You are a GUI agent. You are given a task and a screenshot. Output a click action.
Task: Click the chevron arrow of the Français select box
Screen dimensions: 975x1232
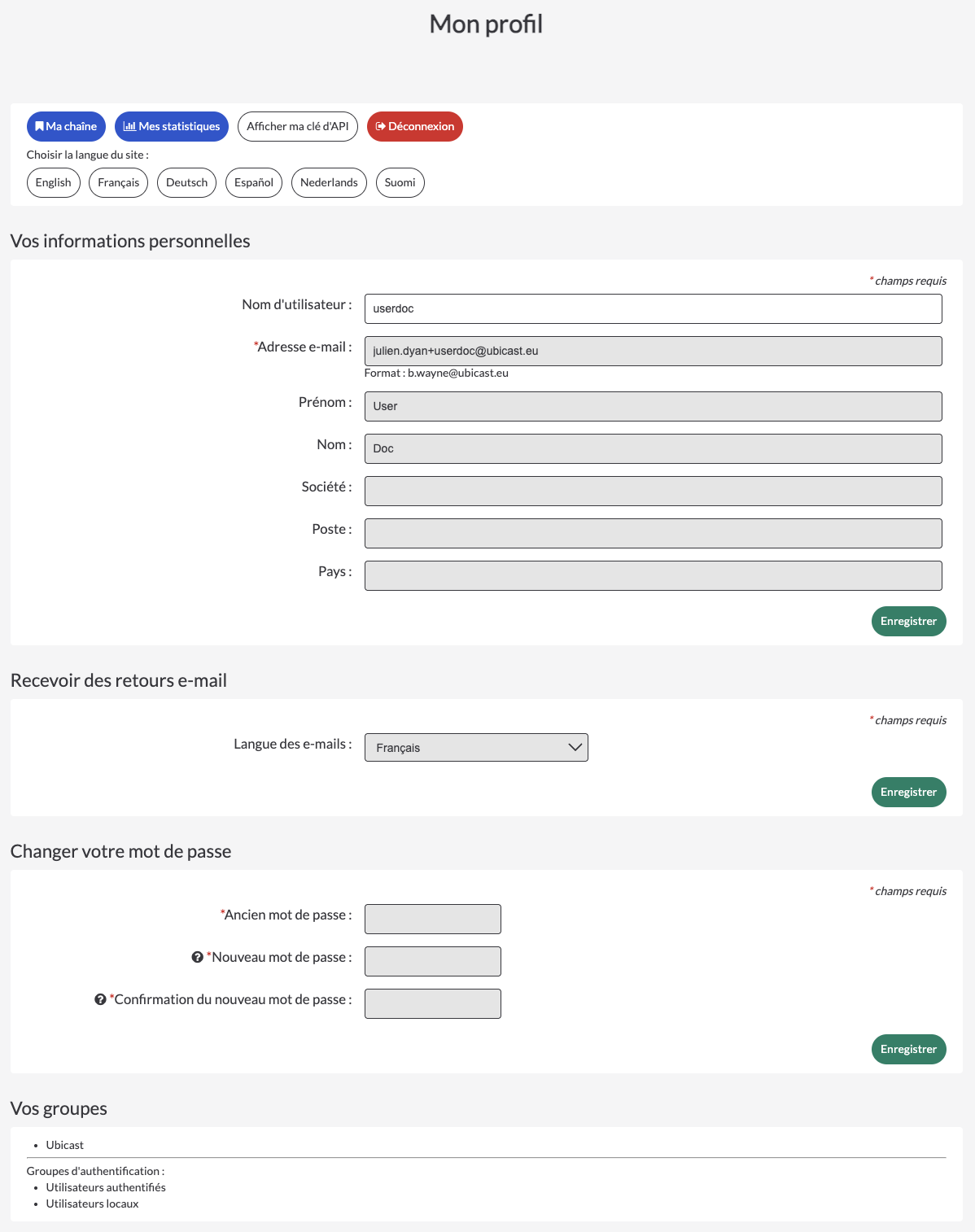(x=575, y=748)
